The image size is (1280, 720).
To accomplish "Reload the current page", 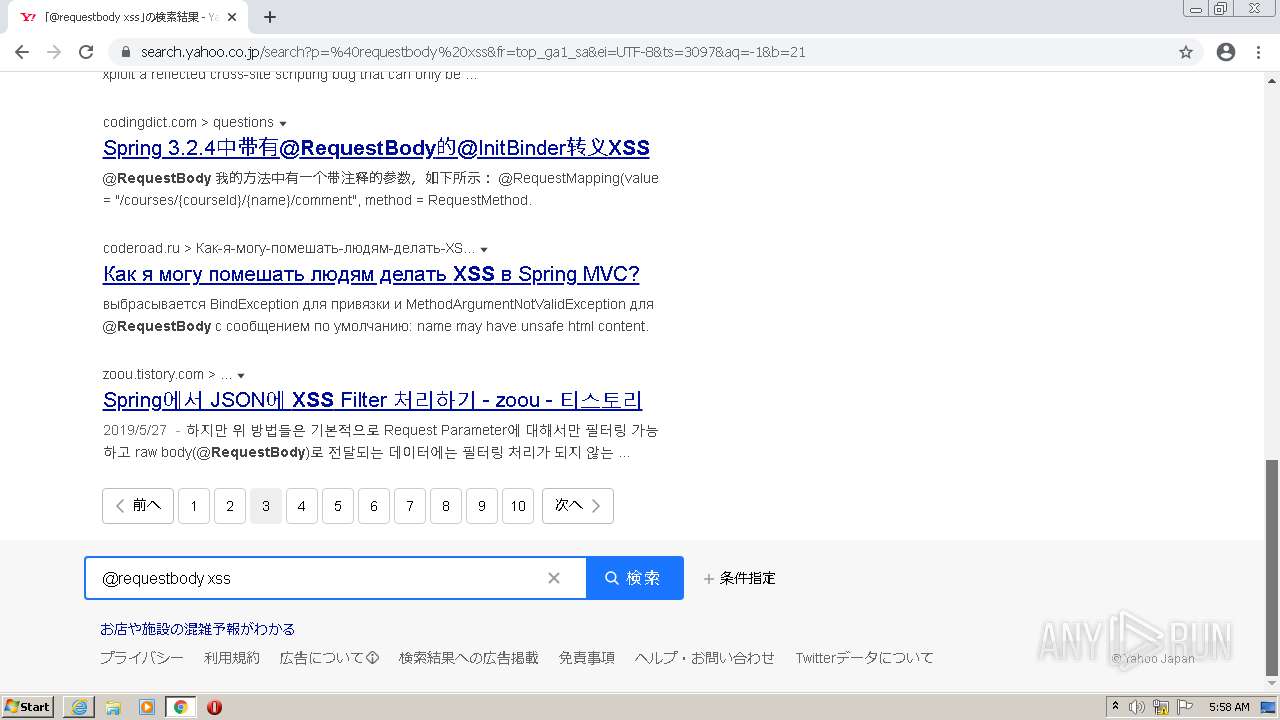I will pos(86,52).
